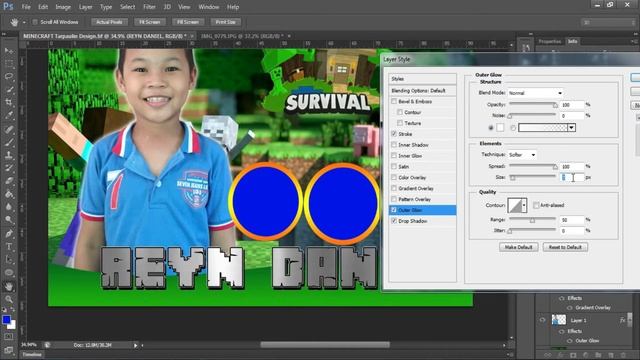The width and height of the screenshot is (640, 360).
Task: Toggle Layer 1 visibility eye
Action: pos(542,320)
